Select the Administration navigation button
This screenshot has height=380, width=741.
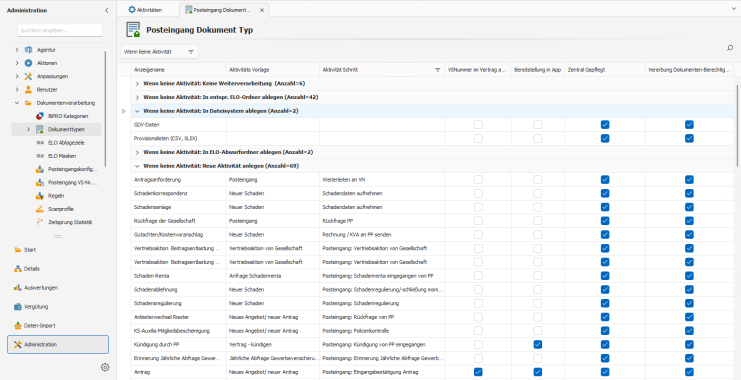[x=58, y=345]
